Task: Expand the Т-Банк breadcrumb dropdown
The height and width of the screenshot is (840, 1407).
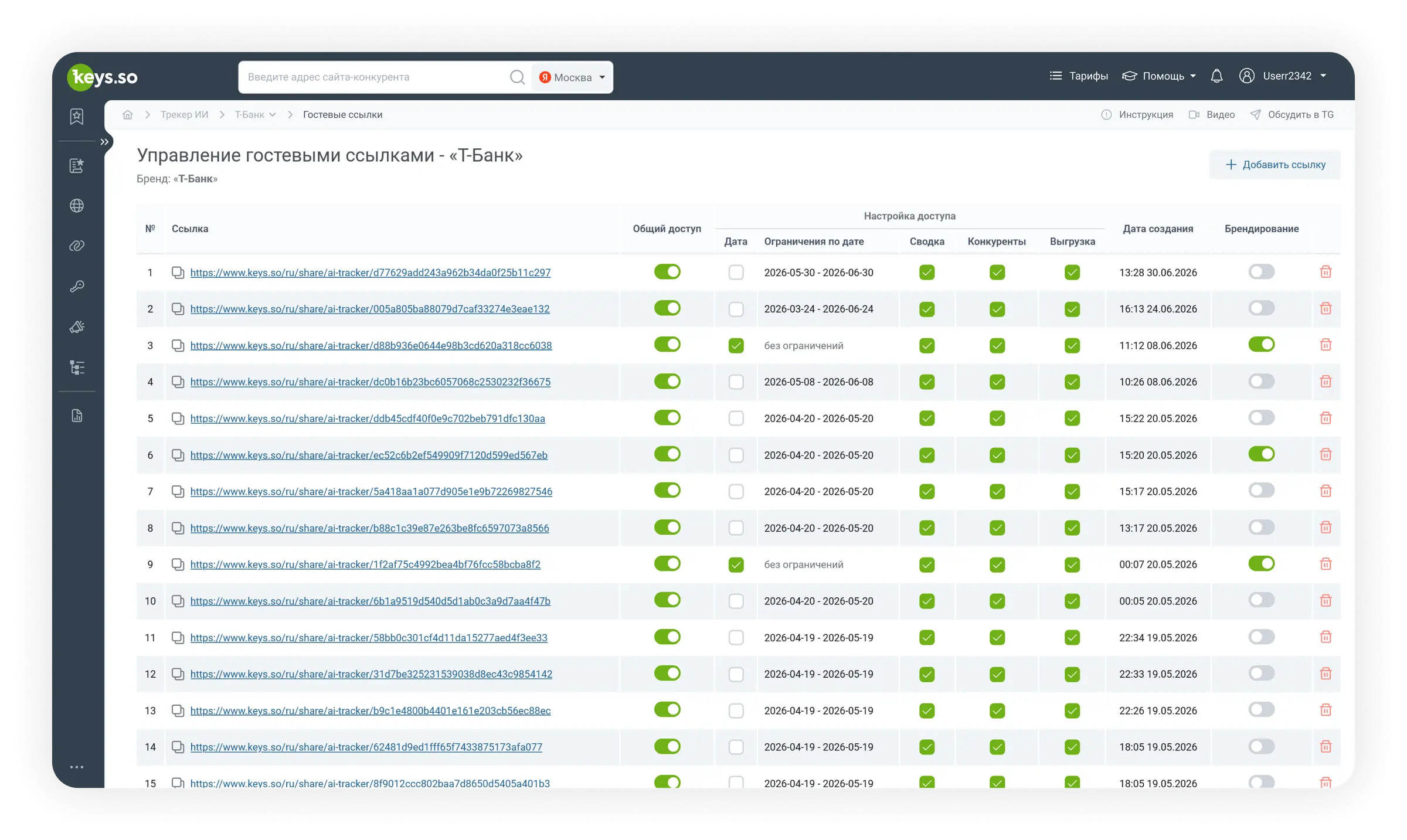Action: pos(255,114)
